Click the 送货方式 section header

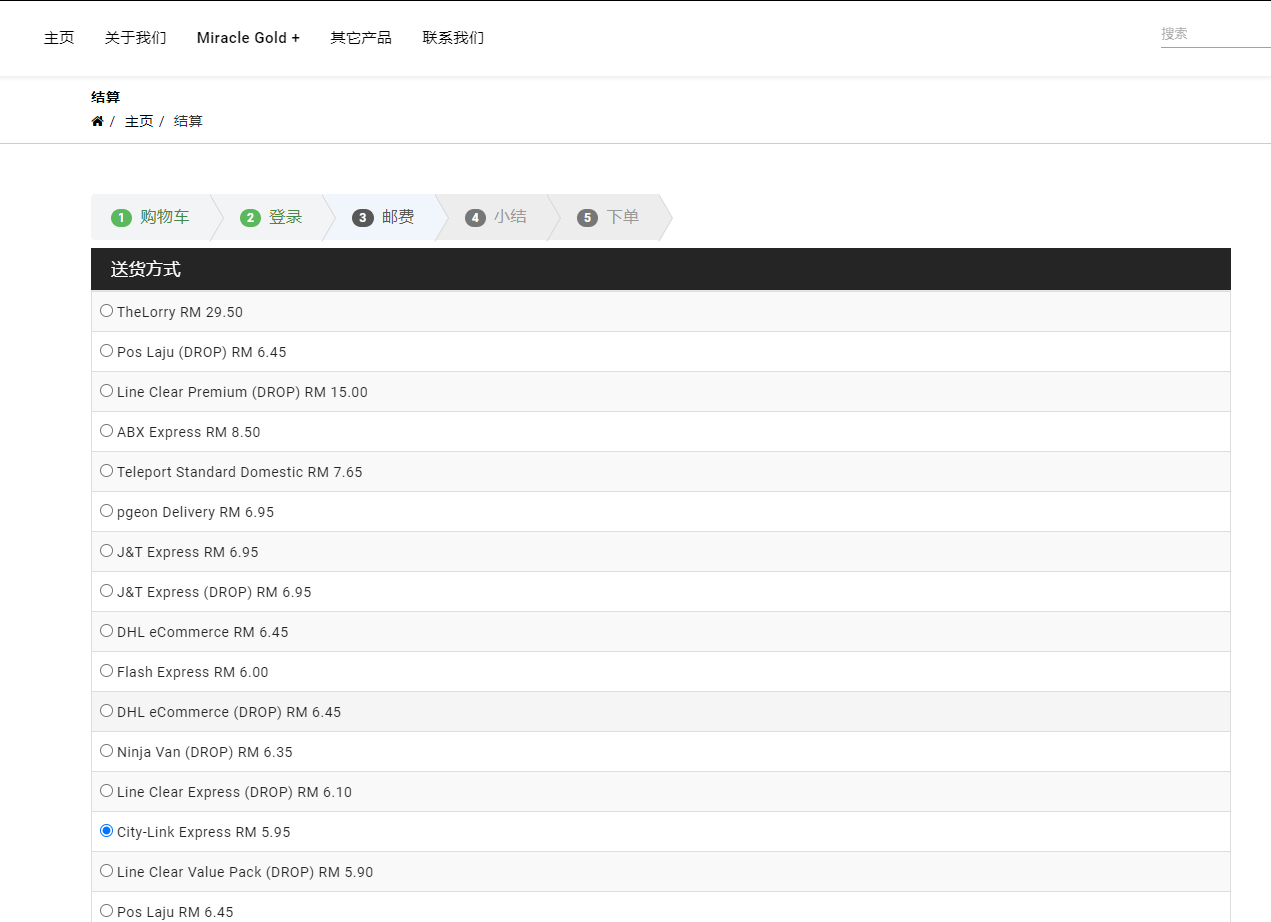click(661, 269)
